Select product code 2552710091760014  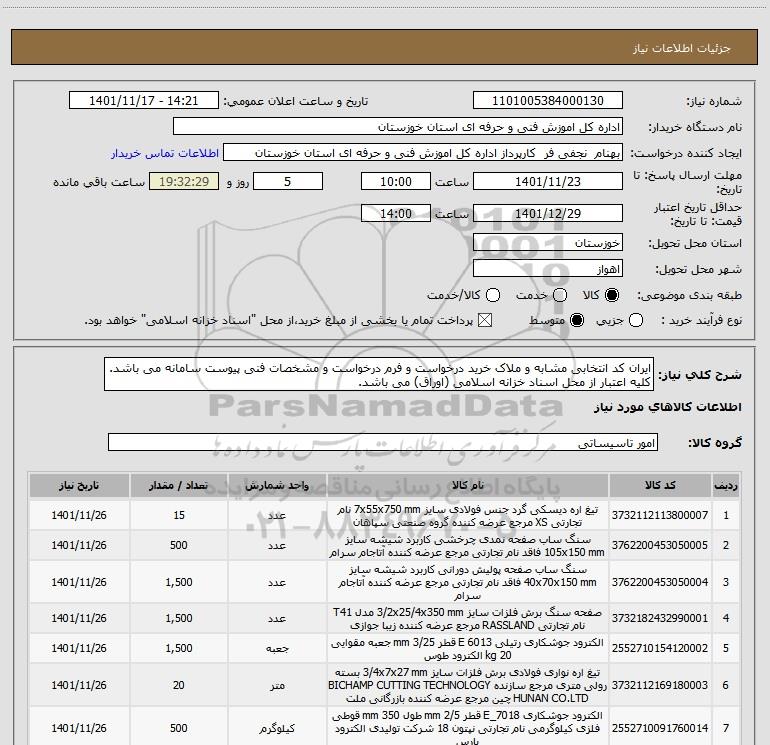pyautogui.click(x=660, y=728)
